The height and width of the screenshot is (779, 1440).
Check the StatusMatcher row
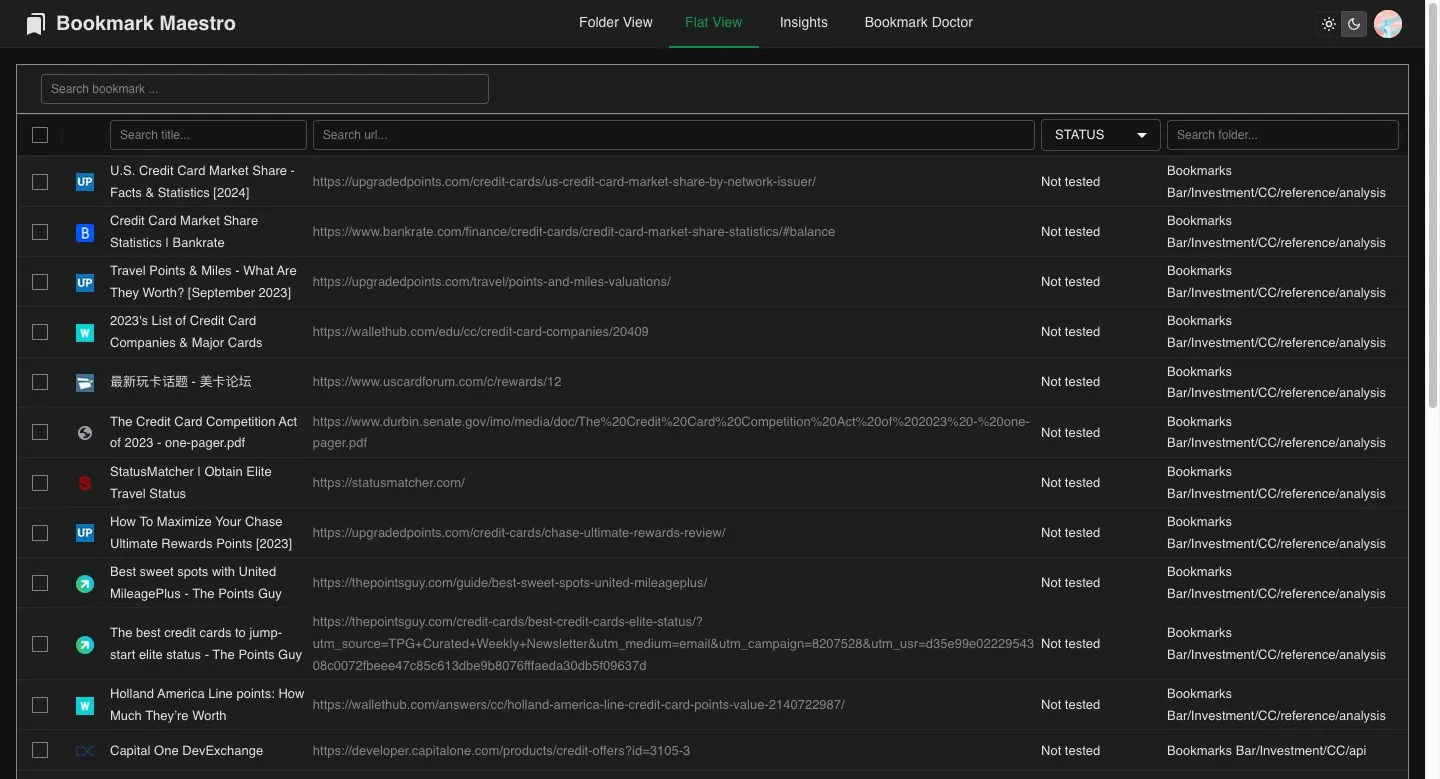pos(40,483)
